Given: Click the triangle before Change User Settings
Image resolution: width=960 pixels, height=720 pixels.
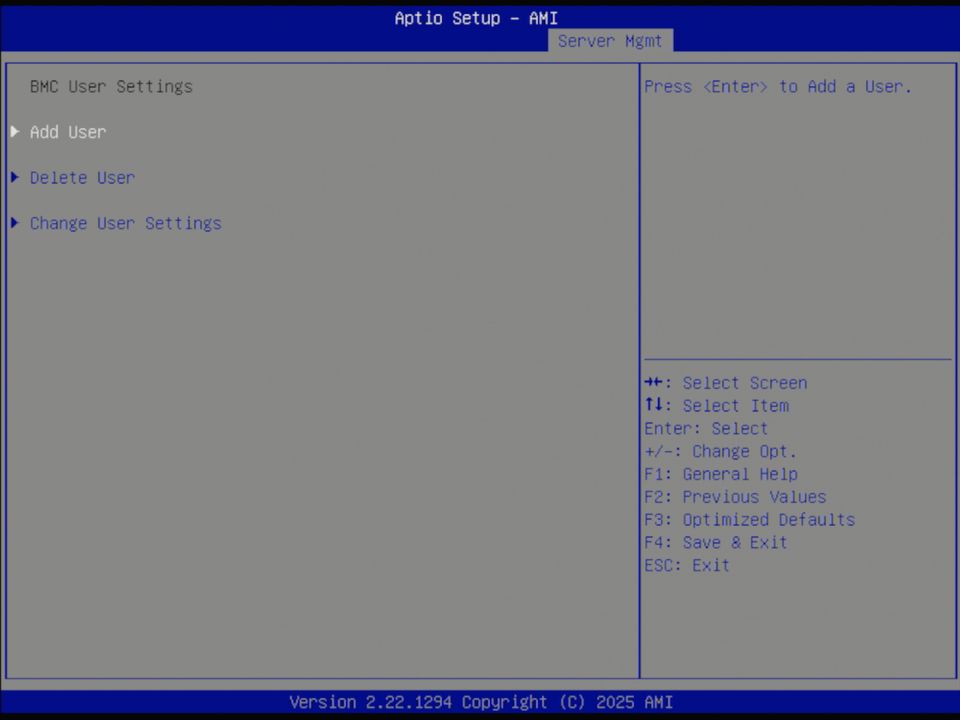Looking at the screenshot, I should [x=14, y=223].
